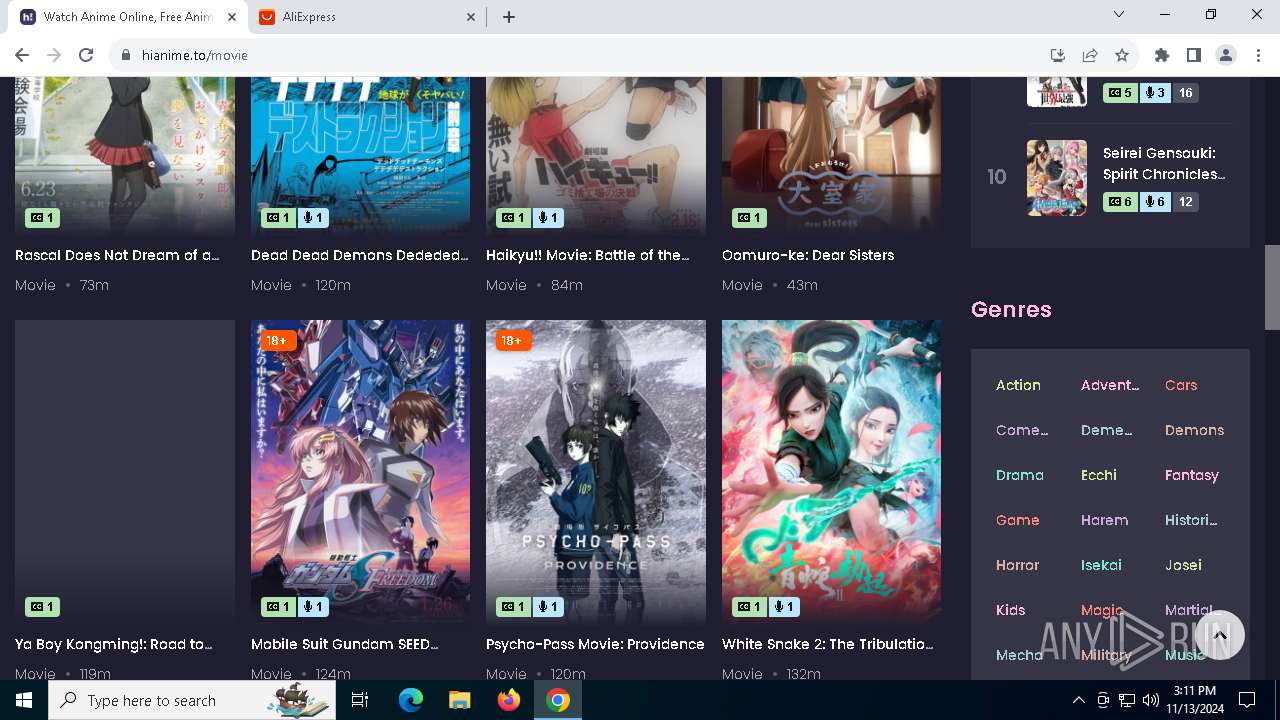Launch Microsoft Edge from taskbar
1280x720 pixels.
click(411, 700)
